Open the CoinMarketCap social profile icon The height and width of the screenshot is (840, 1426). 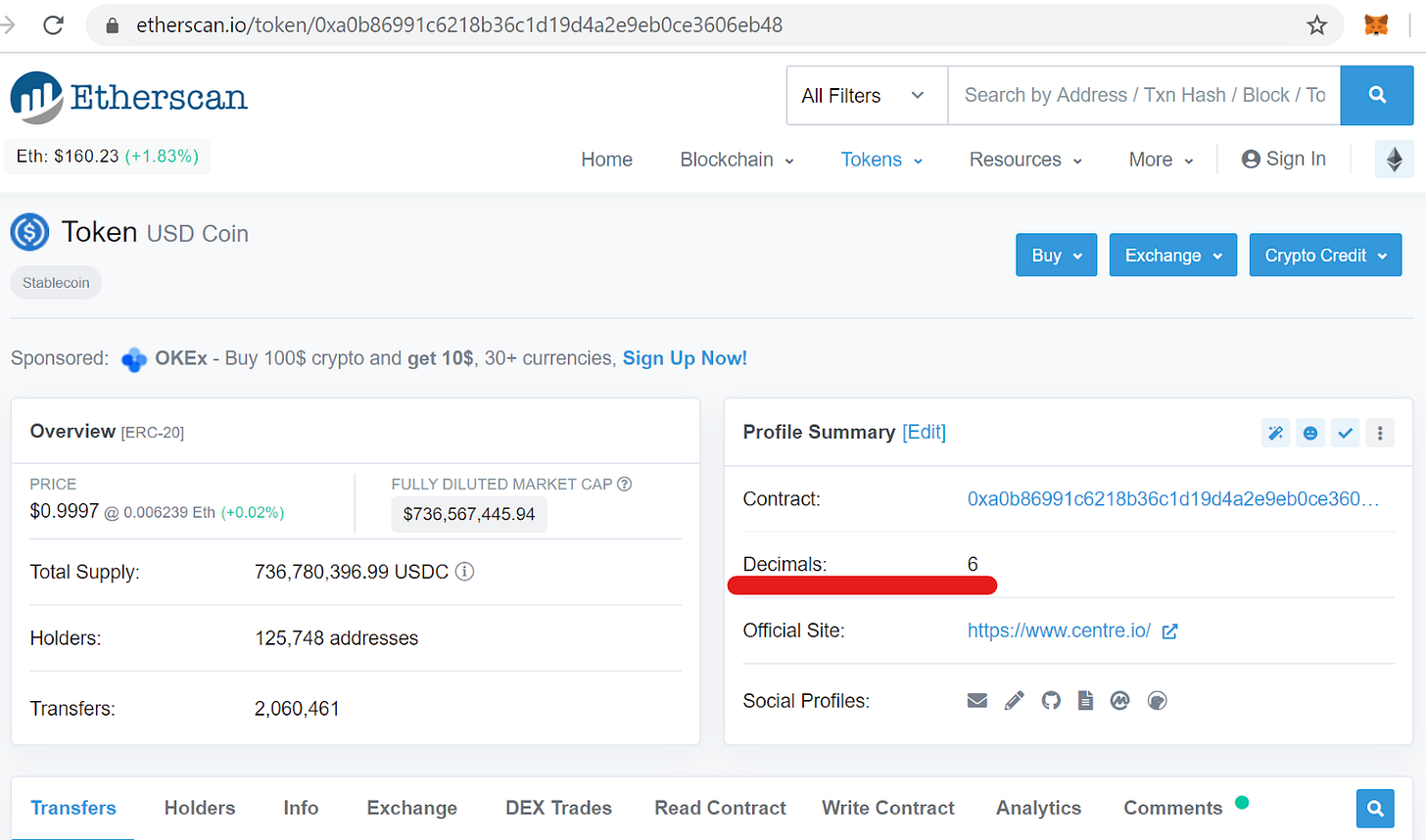tap(1119, 700)
